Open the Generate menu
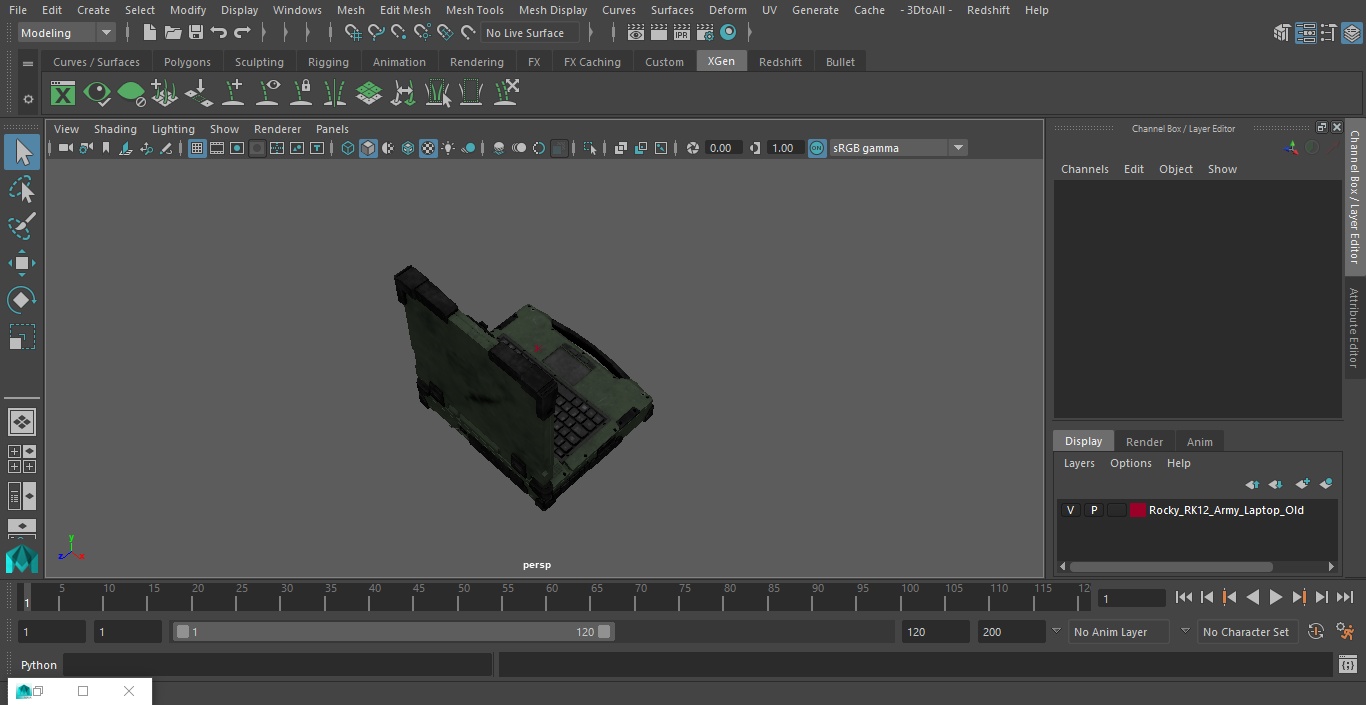Screen dimensions: 1366x705 click(x=815, y=10)
